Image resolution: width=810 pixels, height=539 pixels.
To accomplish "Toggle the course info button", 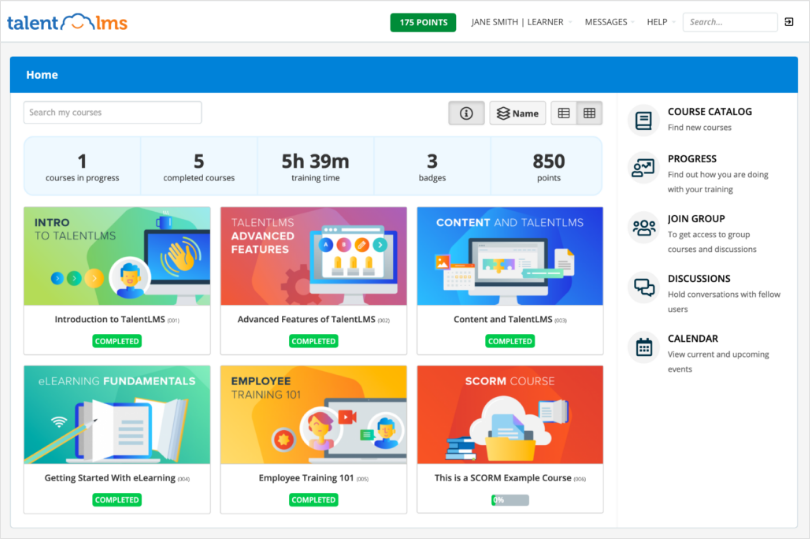I will [x=466, y=113].
